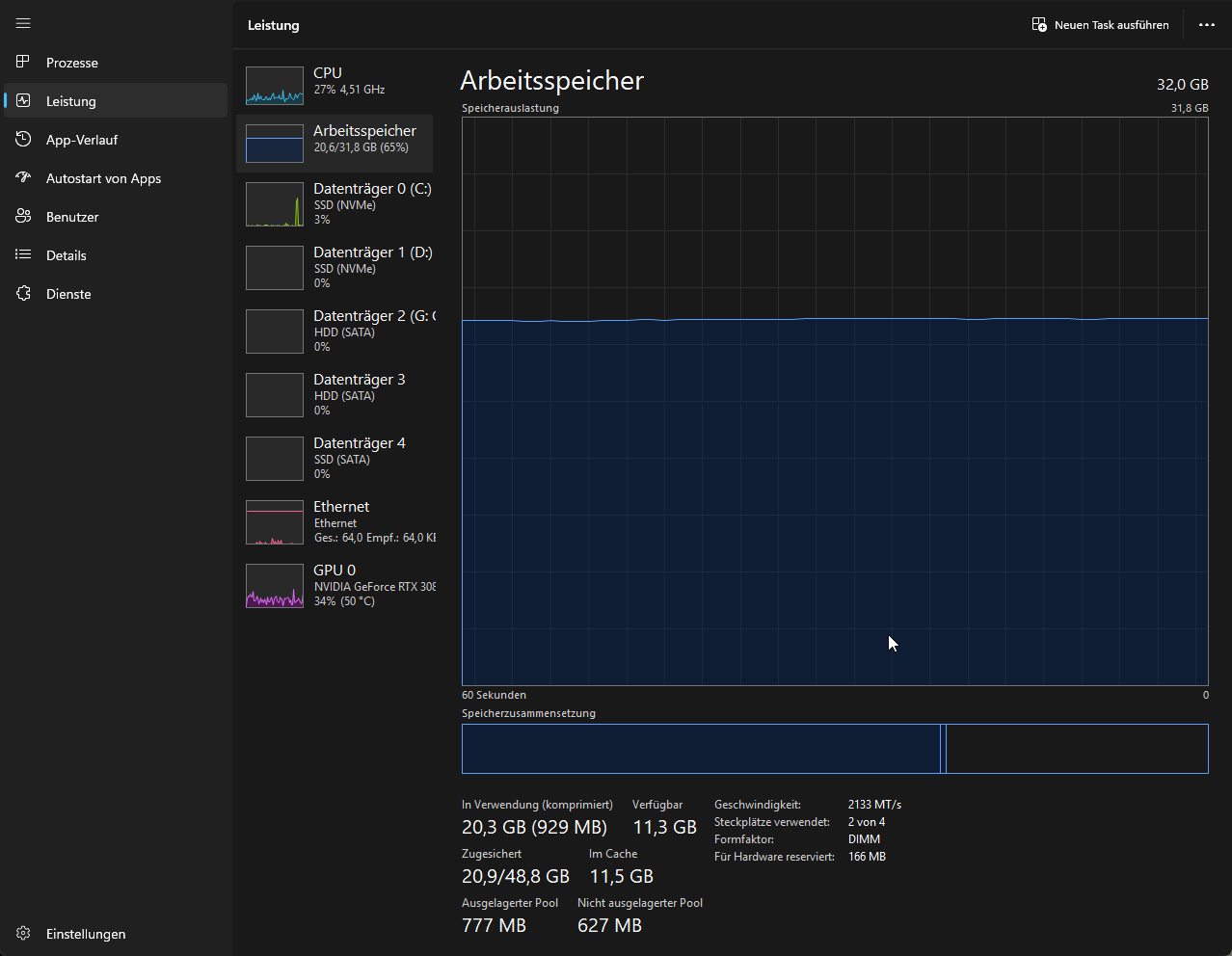
Task: Click the 'Datenträger 4' label
Action: [360, 443]
